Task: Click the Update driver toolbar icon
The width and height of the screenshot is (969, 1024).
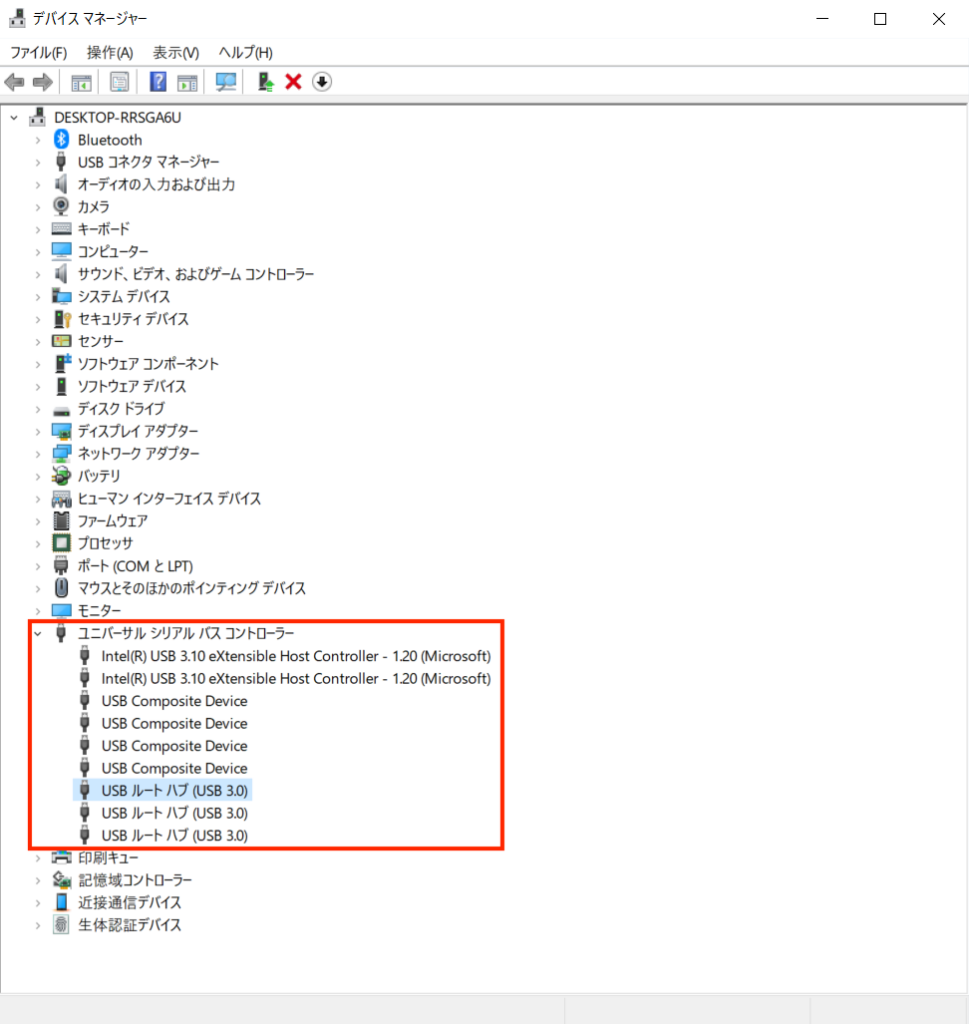Action: (265, 82)
